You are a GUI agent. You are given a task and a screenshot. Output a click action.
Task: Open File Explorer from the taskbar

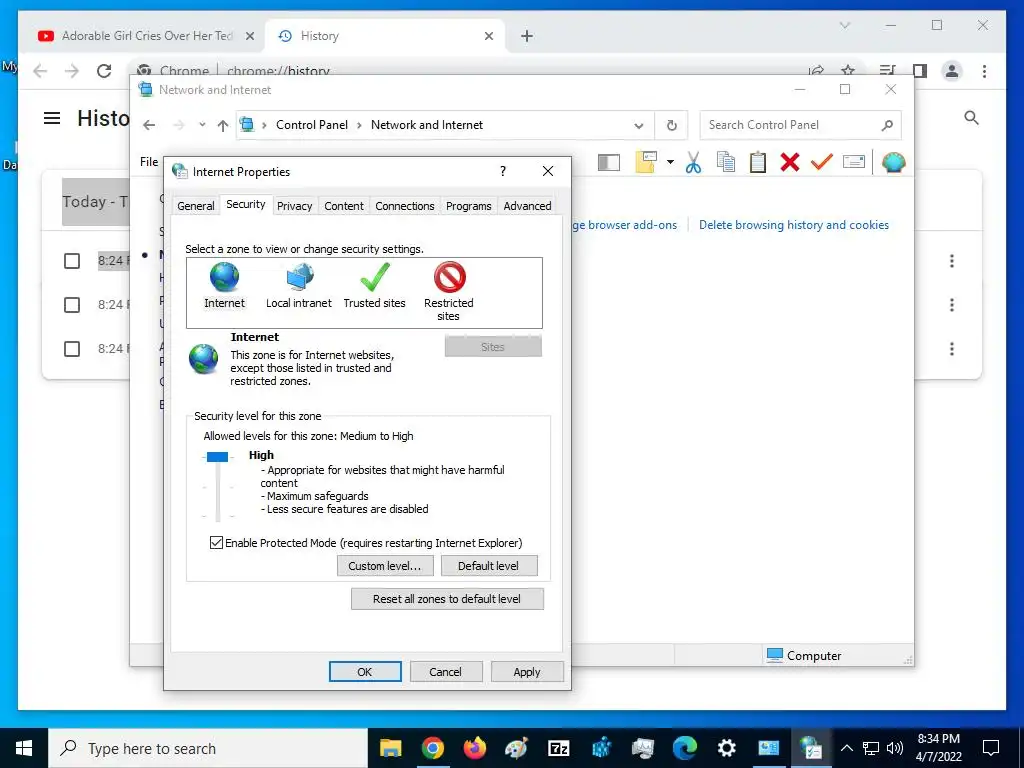point(391,748)
